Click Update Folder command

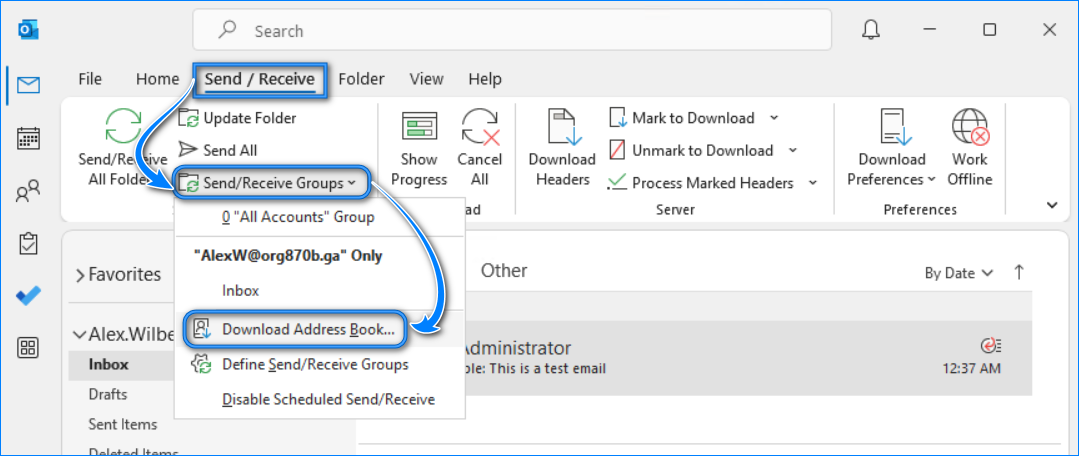(x=237, y=118)
